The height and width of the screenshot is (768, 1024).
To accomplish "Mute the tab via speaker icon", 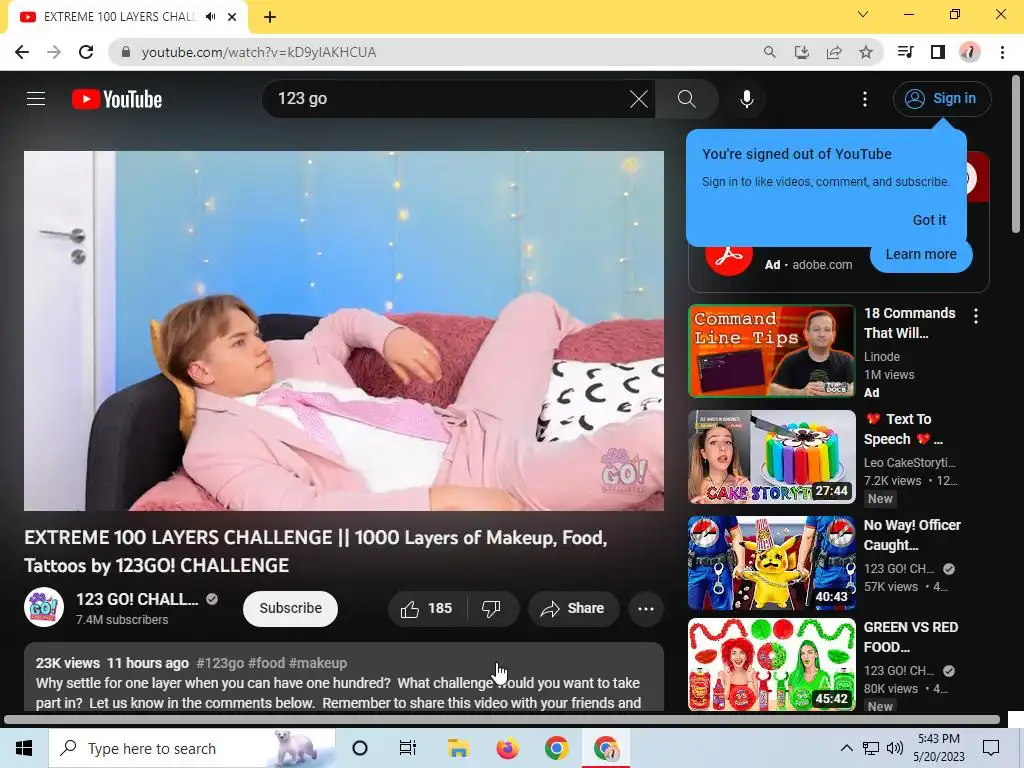I will tap(210, 17).
